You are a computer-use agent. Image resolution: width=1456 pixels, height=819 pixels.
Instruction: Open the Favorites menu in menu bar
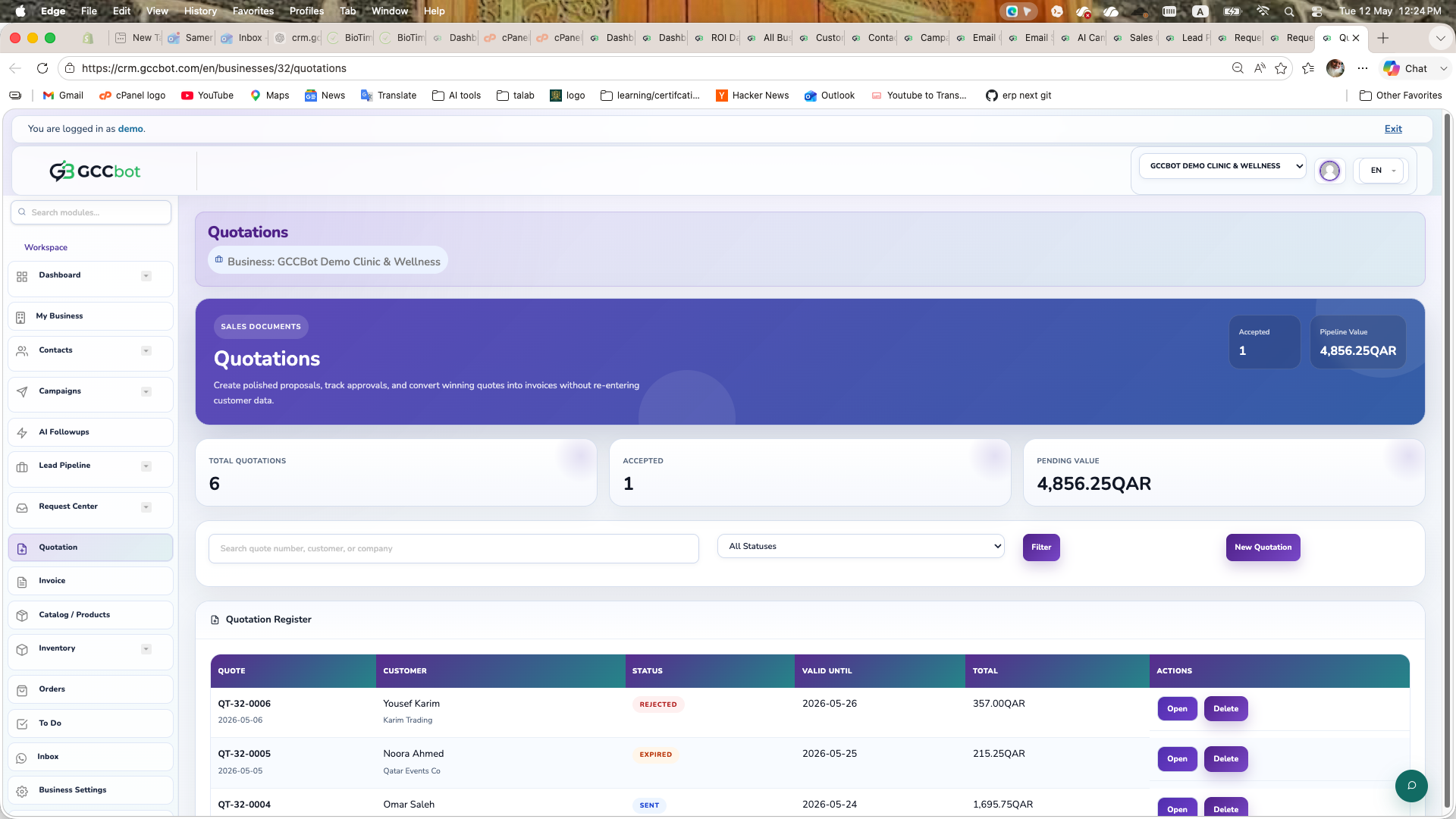253,11
